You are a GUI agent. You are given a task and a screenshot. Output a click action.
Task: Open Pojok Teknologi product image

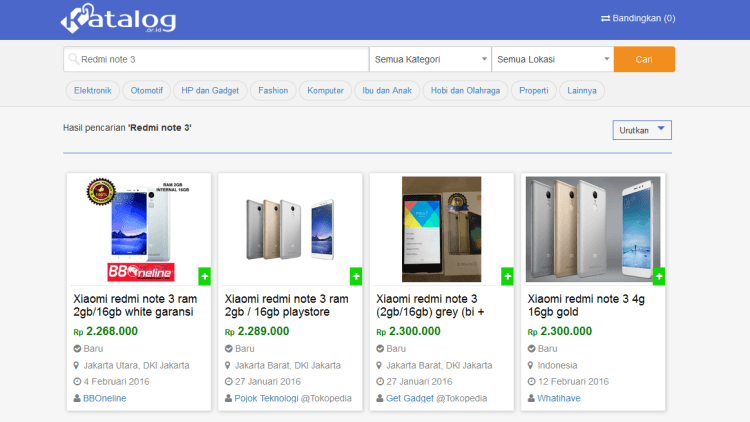click(290, 229)
